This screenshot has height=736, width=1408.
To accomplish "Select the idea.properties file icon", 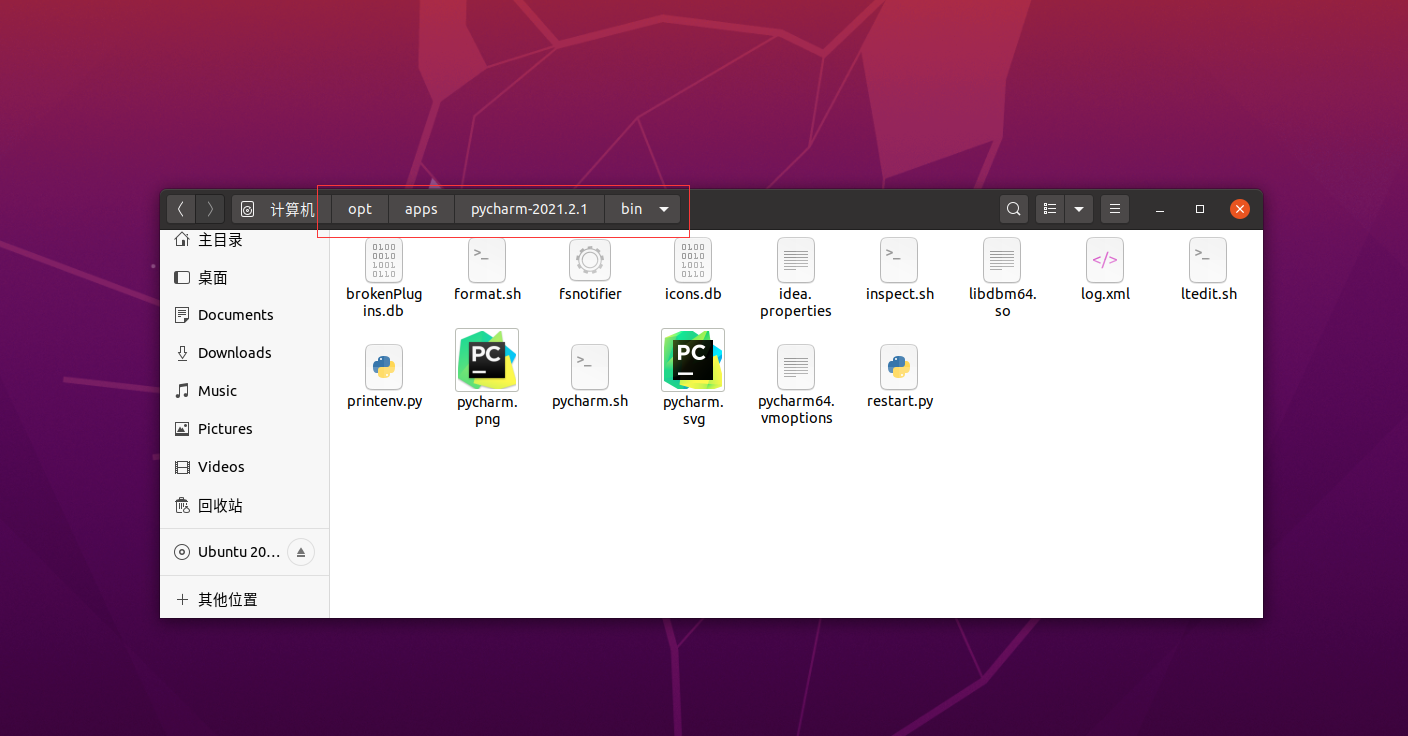I will [796, 260].
